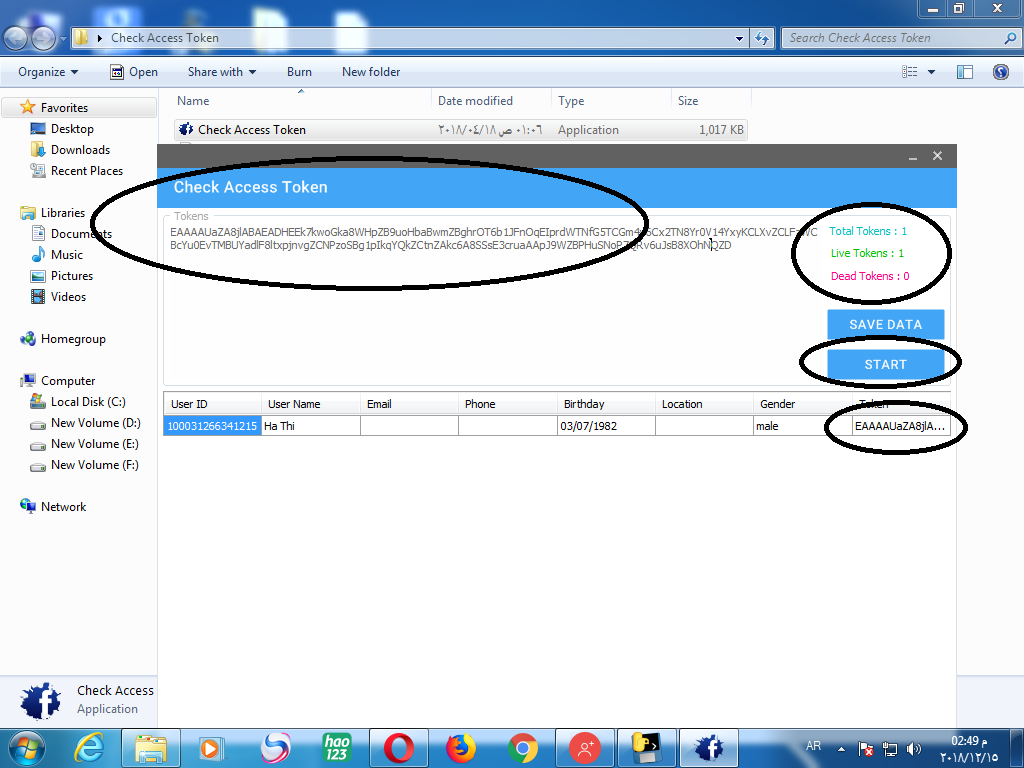Click Burn in the Explorer toolbar

299,72
